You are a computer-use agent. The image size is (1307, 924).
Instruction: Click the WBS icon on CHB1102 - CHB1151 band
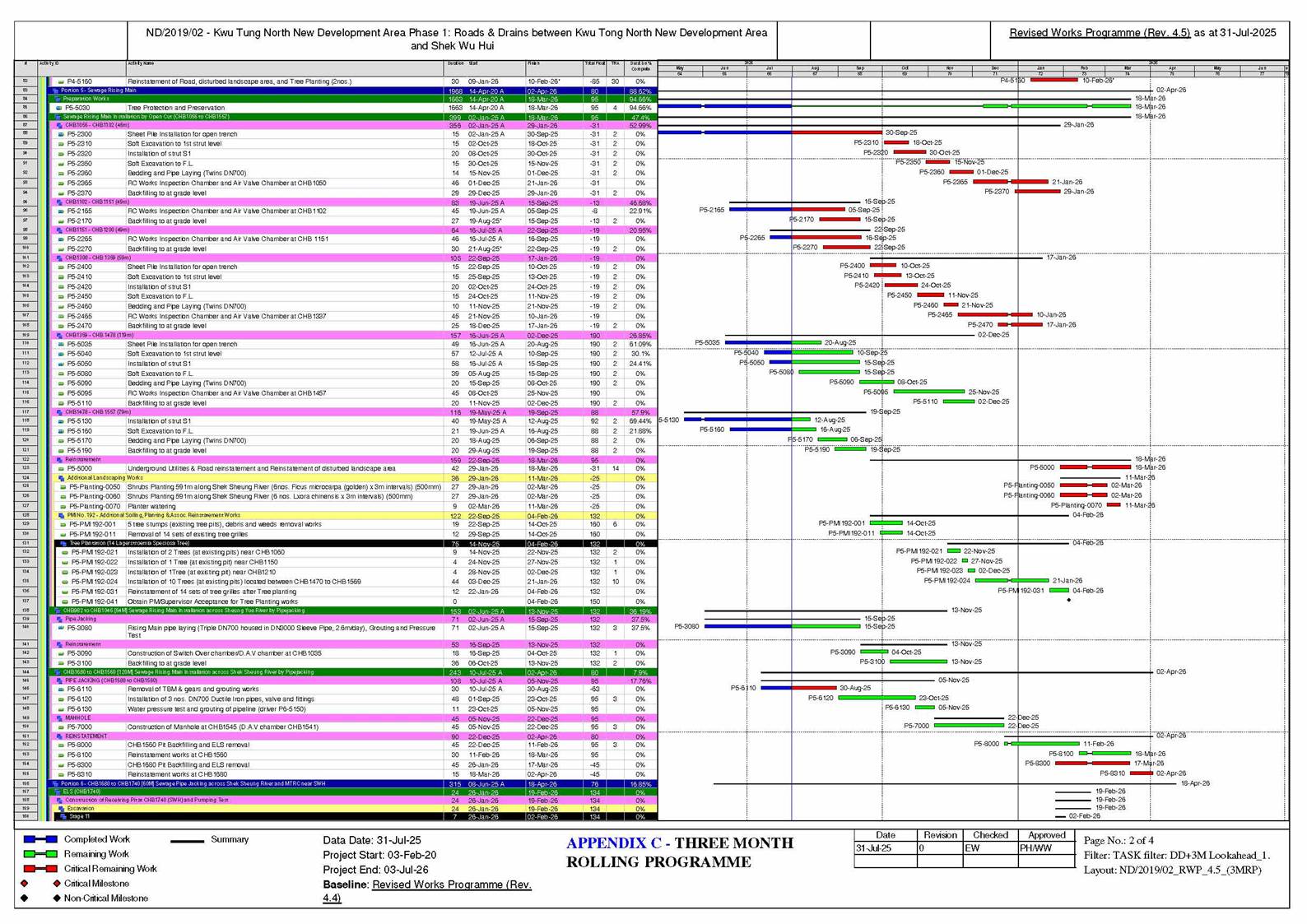(59, 202)
